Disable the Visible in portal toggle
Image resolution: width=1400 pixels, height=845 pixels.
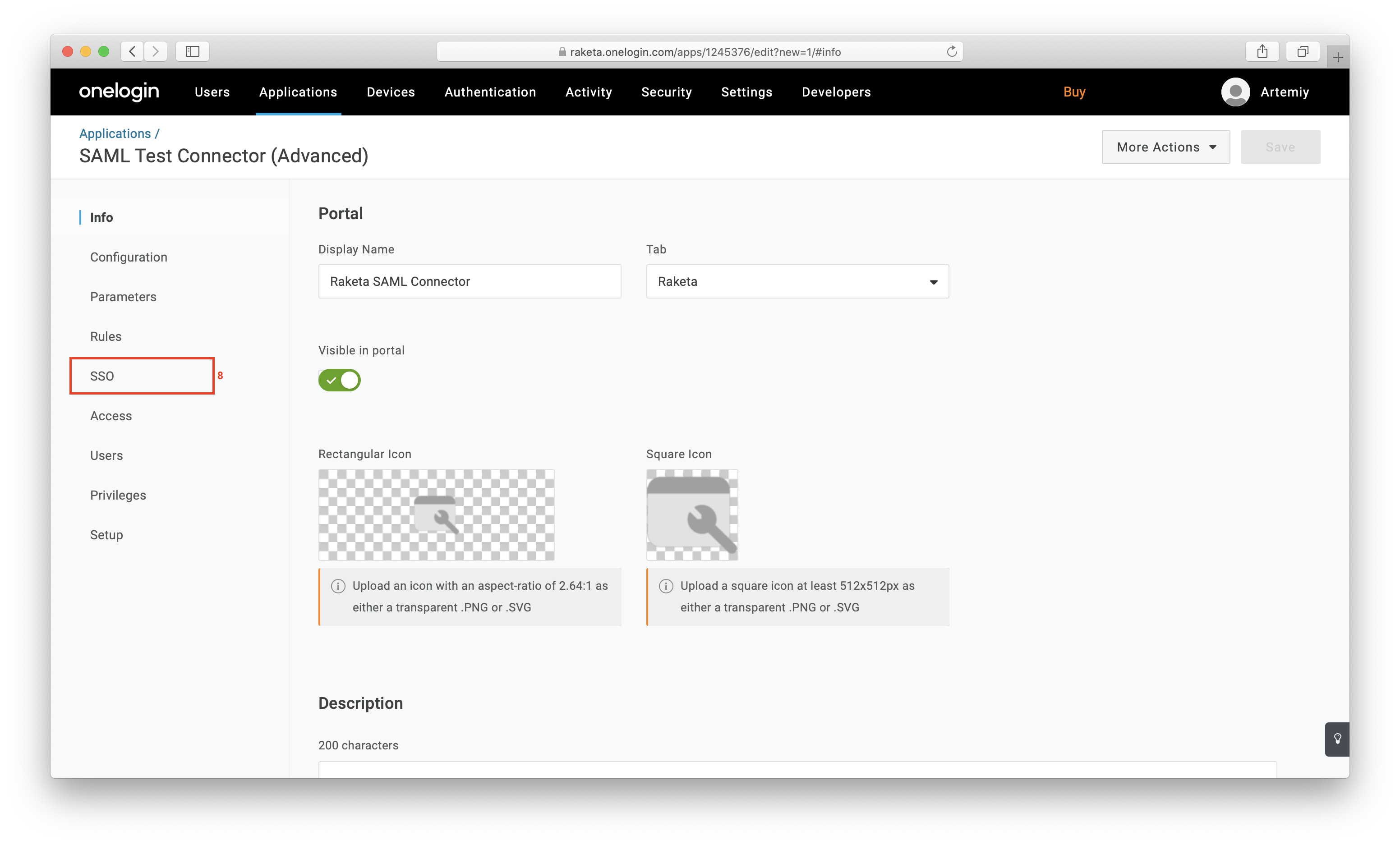[x=339, y=380]
